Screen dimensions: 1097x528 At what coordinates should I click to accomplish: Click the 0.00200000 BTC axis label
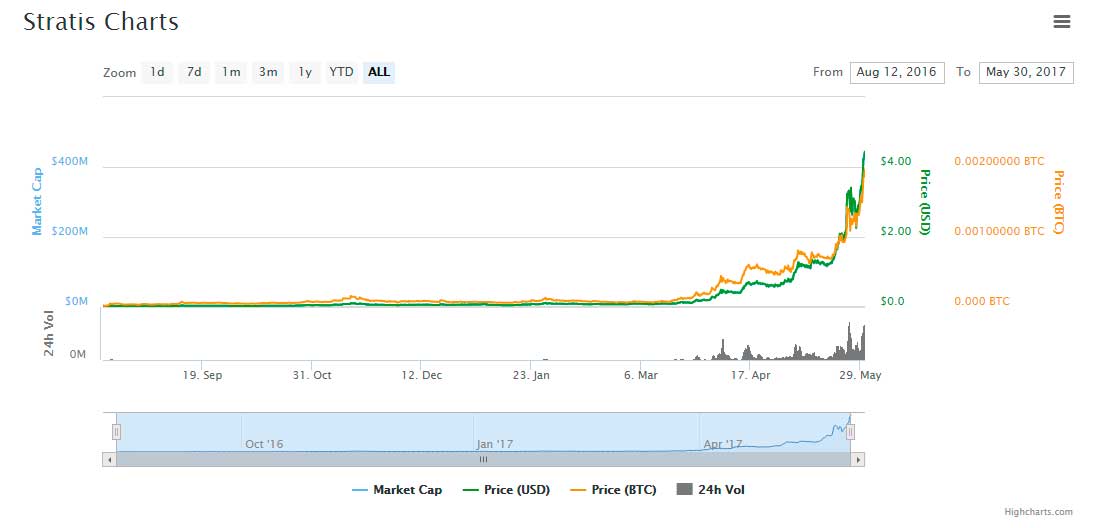pos(999,162)
